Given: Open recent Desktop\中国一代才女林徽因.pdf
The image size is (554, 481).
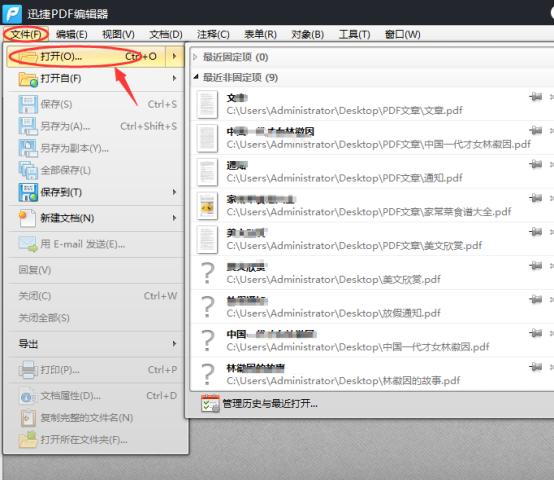Looking at the screenshot, I should (x=372, y=340).
